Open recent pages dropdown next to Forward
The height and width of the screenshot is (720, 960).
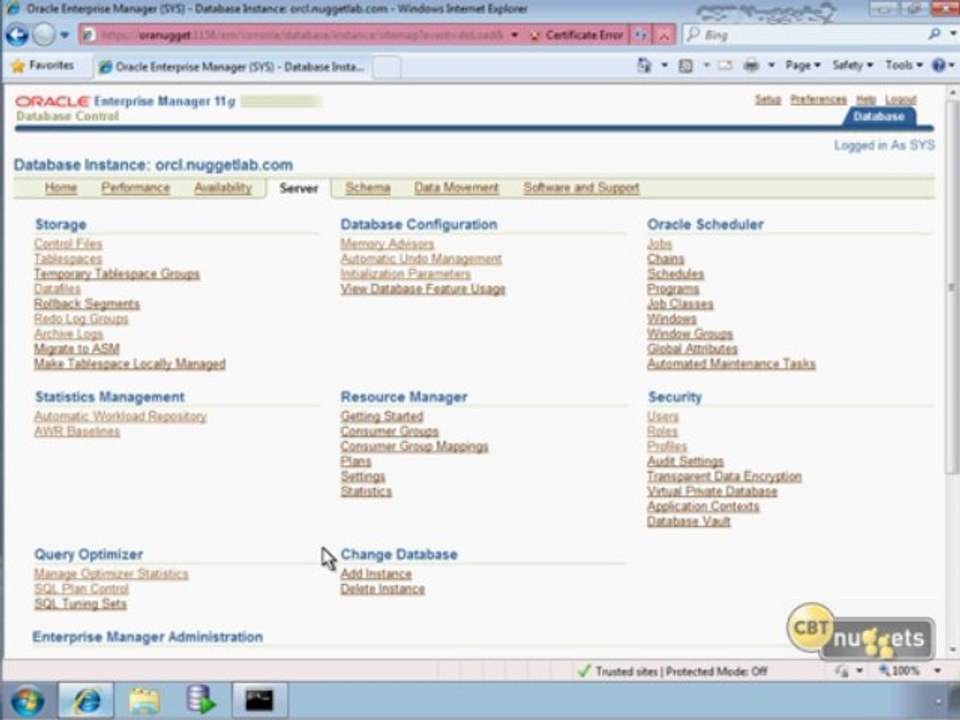64,35
